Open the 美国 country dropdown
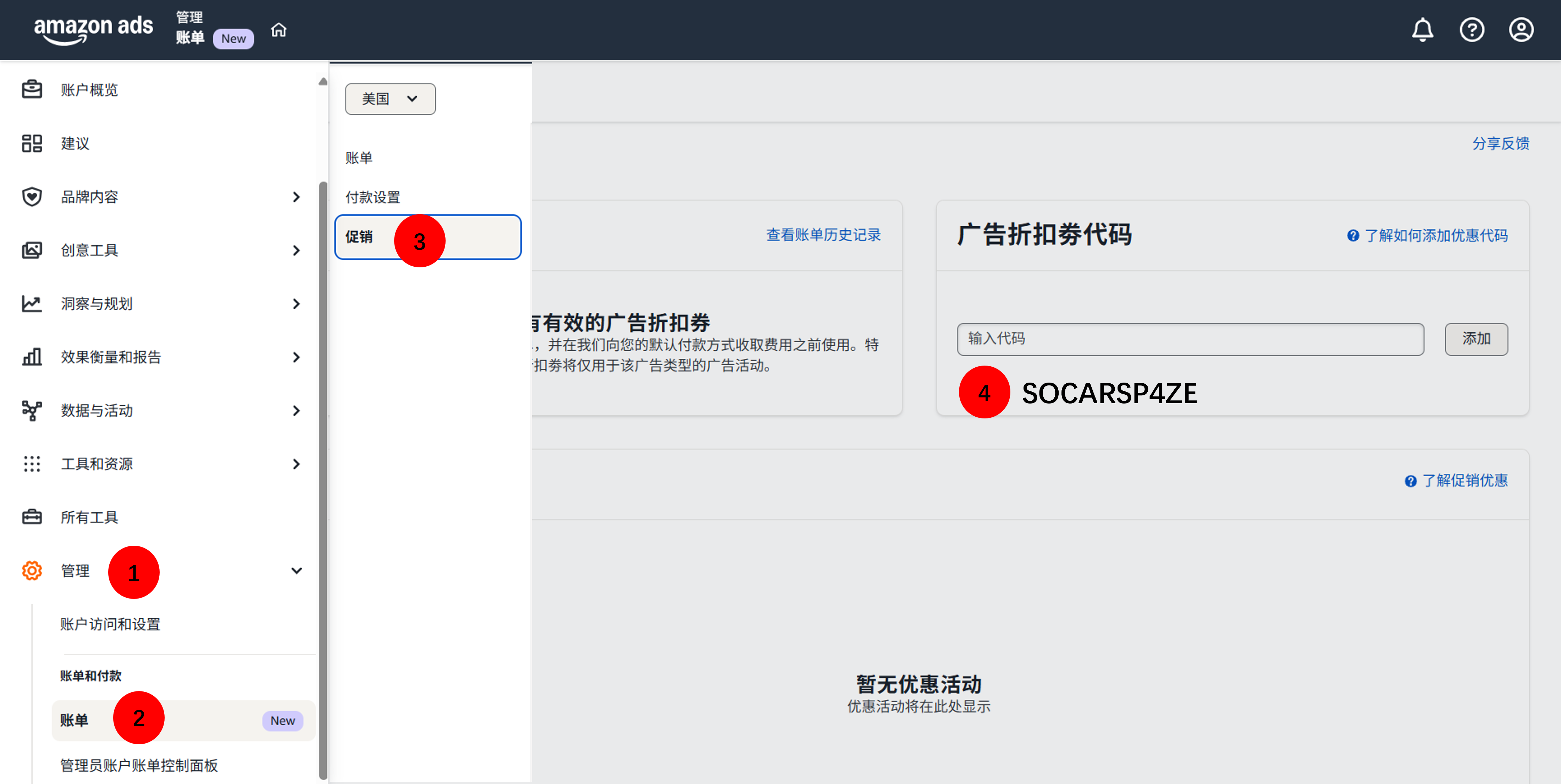 [x=390, y=99]
